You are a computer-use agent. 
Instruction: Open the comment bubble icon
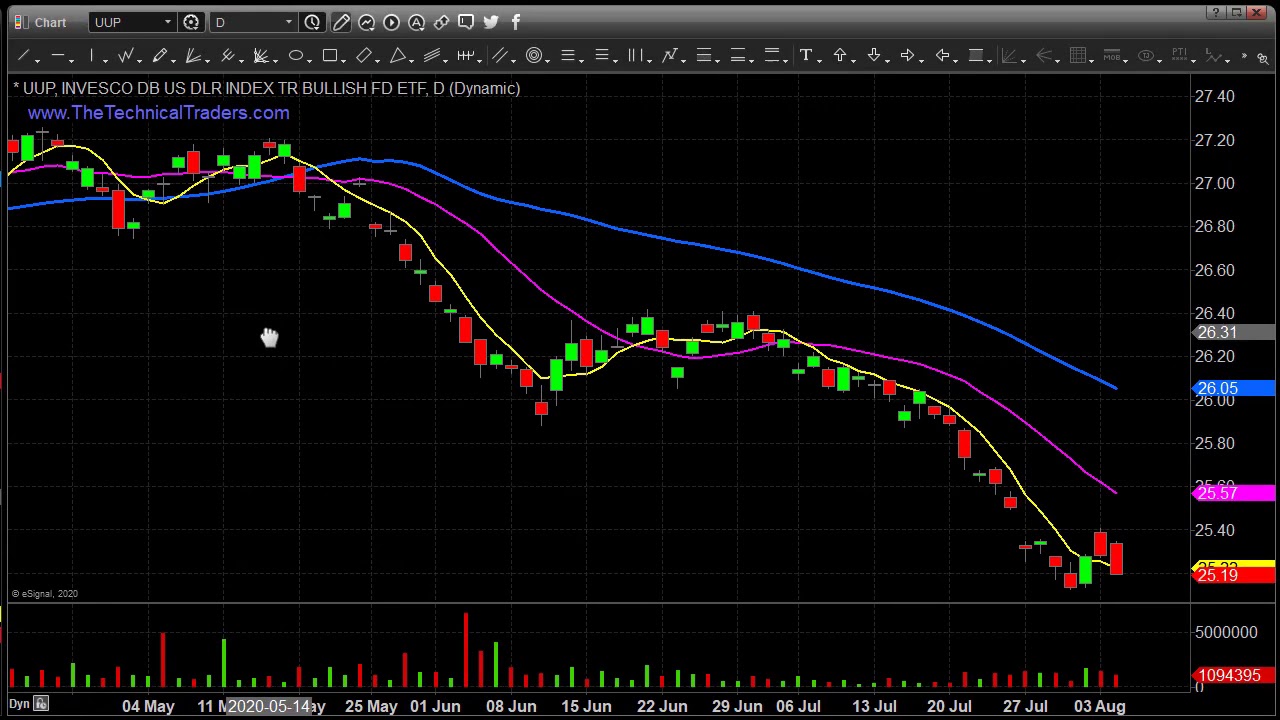tap(466, 21)
